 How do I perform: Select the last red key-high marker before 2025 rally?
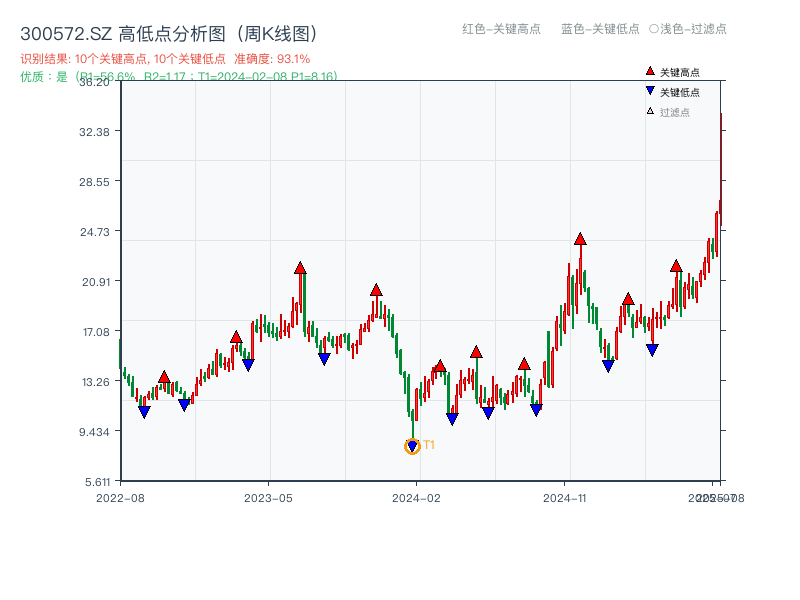click(x=676, y=266)
